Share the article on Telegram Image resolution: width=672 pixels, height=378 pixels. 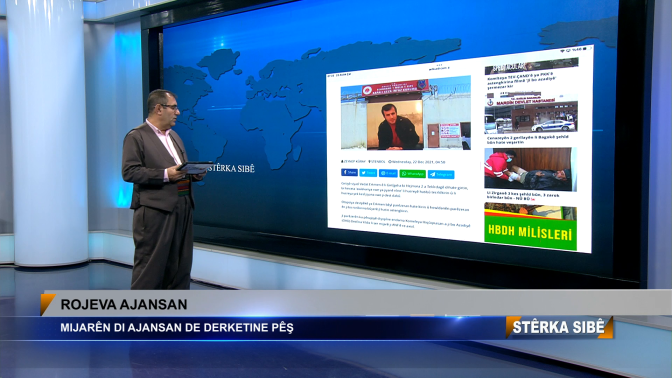pos(441,174)
